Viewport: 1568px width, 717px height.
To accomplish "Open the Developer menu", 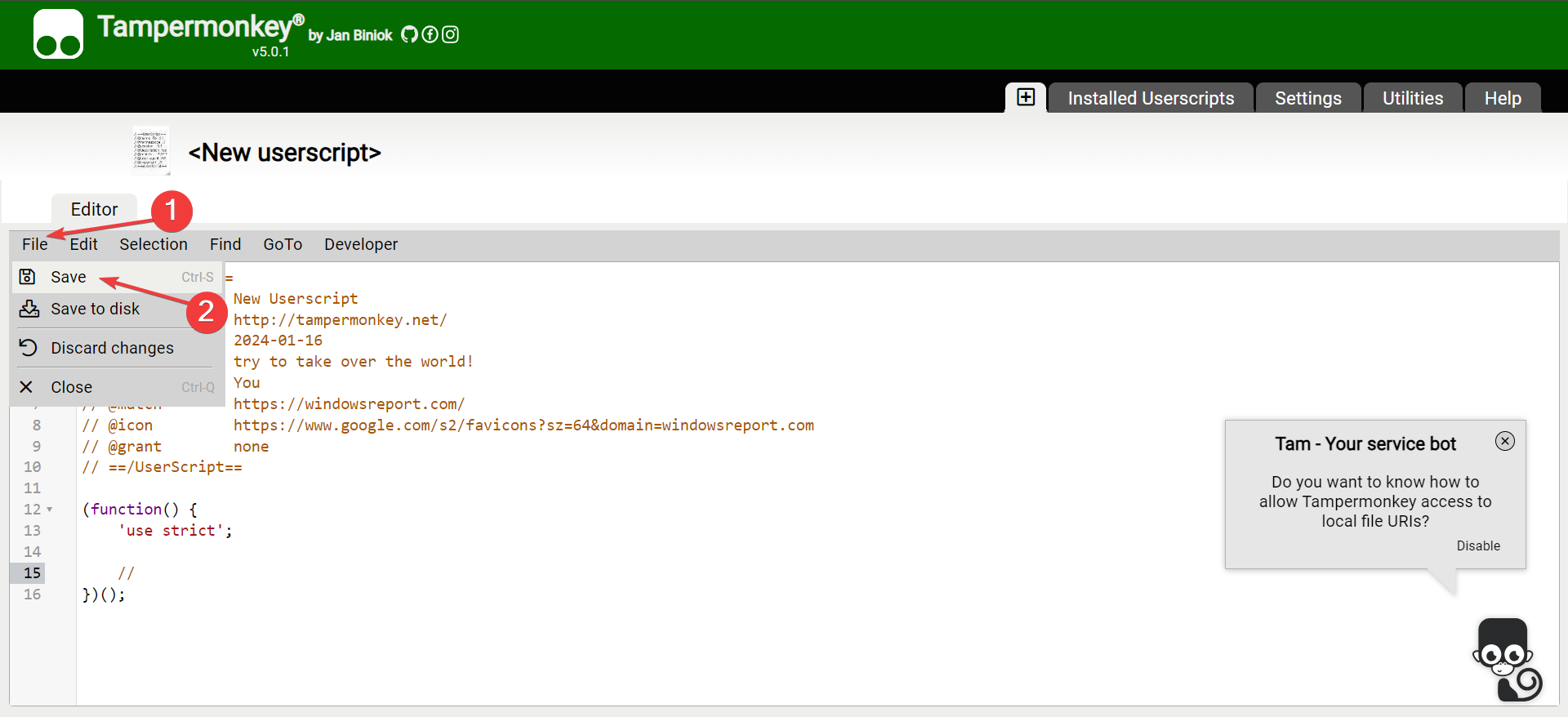I will pos(361,244).
